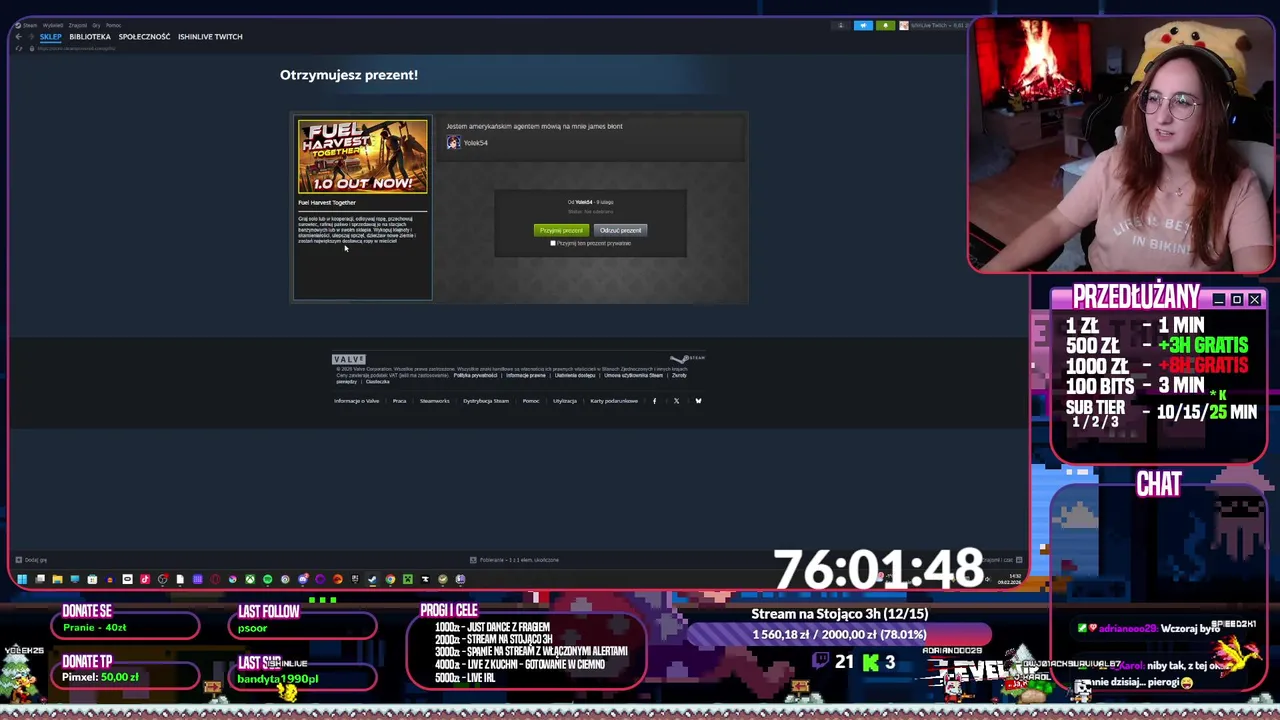The width and height of the screenshot is (1280, 720).
Task: Open the Dystrybucja Steam footer link
Action: (x=486, y=401)
